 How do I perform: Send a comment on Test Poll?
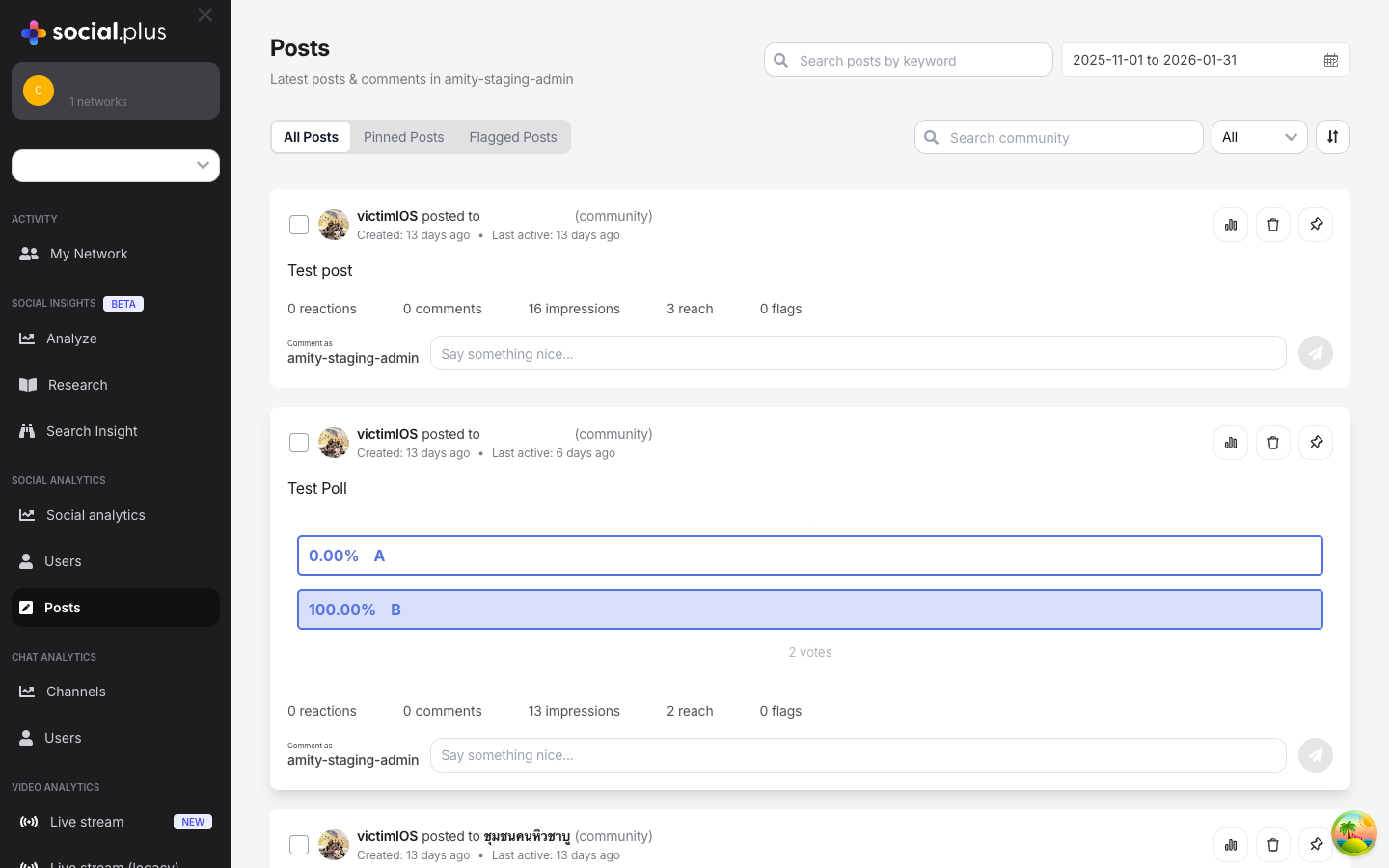tap(1315, 755)
